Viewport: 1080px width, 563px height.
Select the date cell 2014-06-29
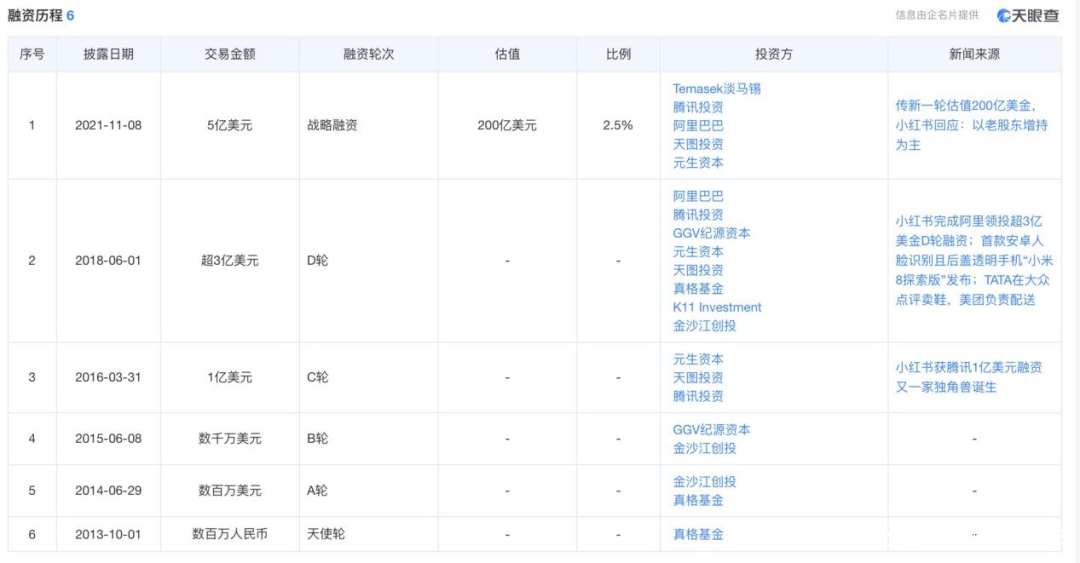coord(108,491)
